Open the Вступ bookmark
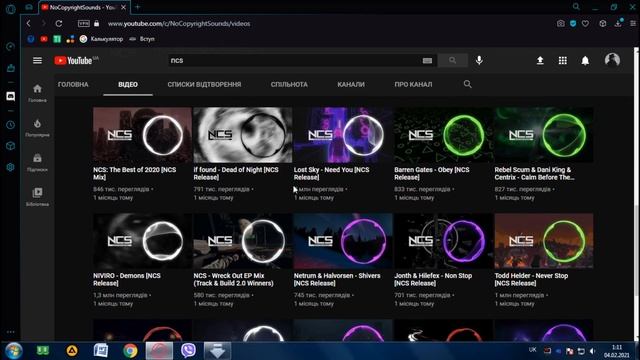 142,39
